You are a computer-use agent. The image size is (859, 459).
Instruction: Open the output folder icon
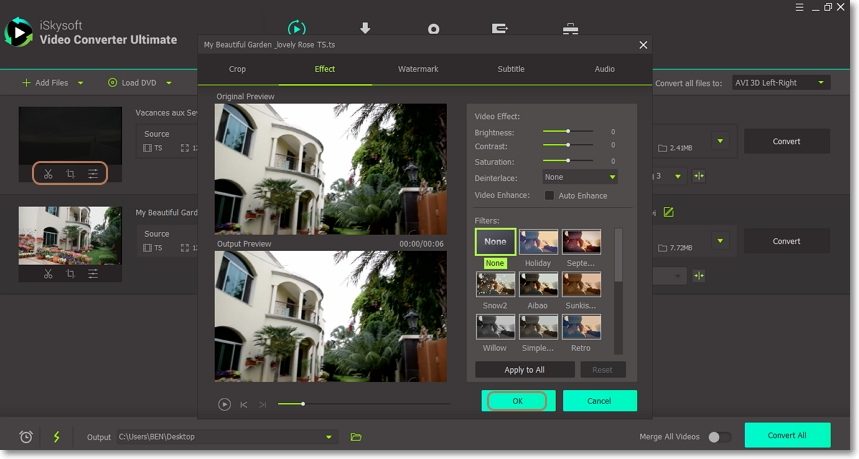tap(356, 437)
